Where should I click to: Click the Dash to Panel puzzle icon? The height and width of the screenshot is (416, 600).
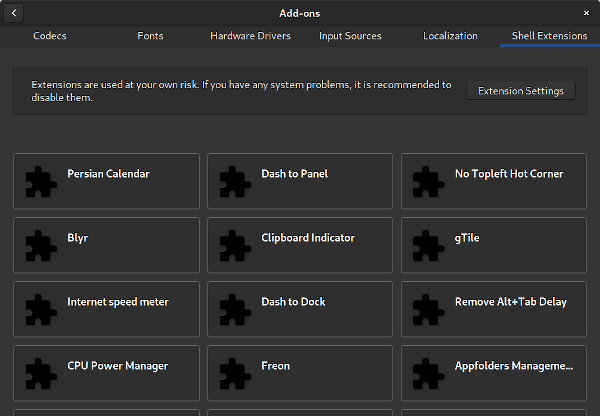[235, 181]
